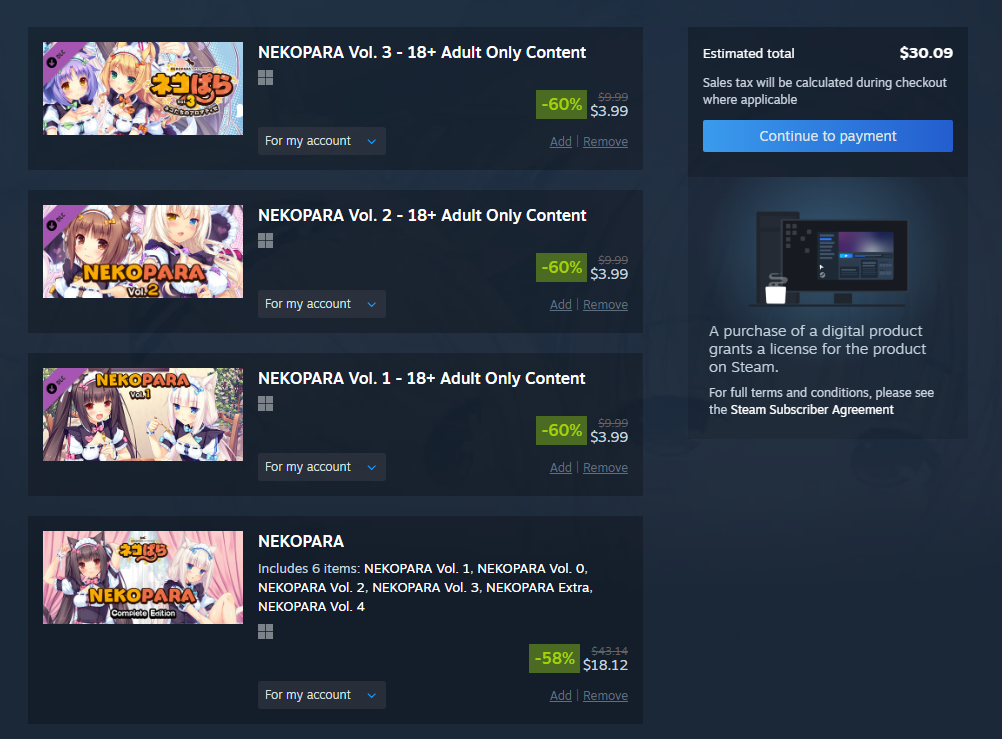Click Windows platform icon under NEKOPARA Vol. 1
Viewport: 1002px width, 739px height.
265,404
